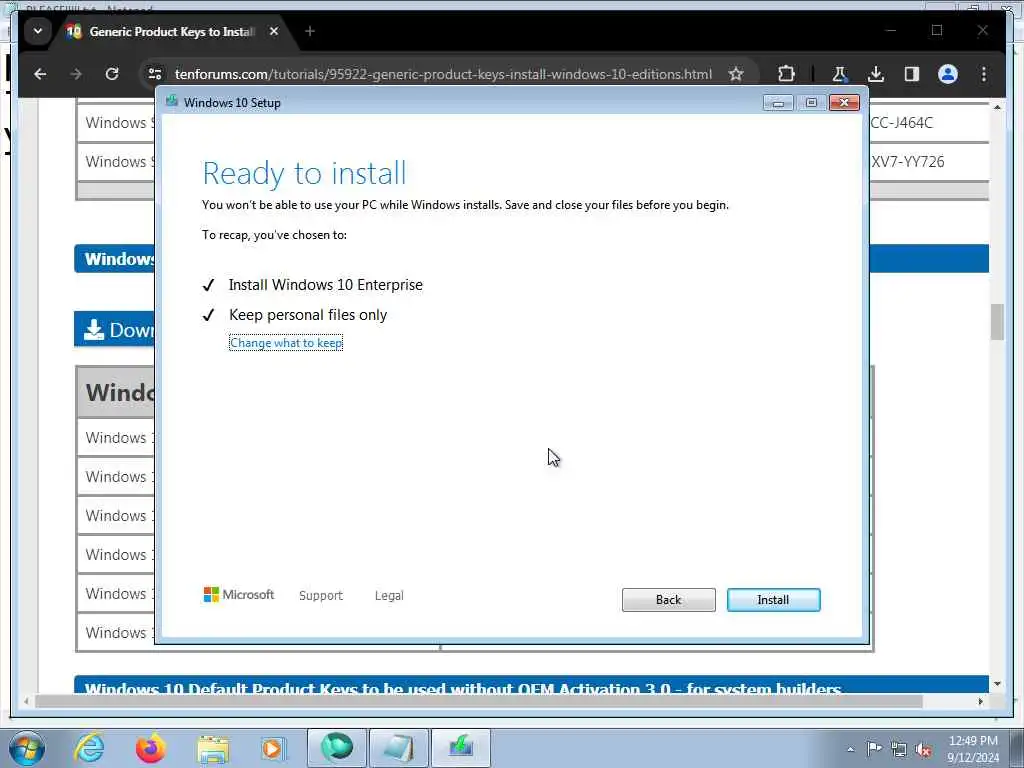The width and height of the screenshot is (1024, 768).
Task: Switch to the Notepad taskbar item
Action: [x=398, y=748]
